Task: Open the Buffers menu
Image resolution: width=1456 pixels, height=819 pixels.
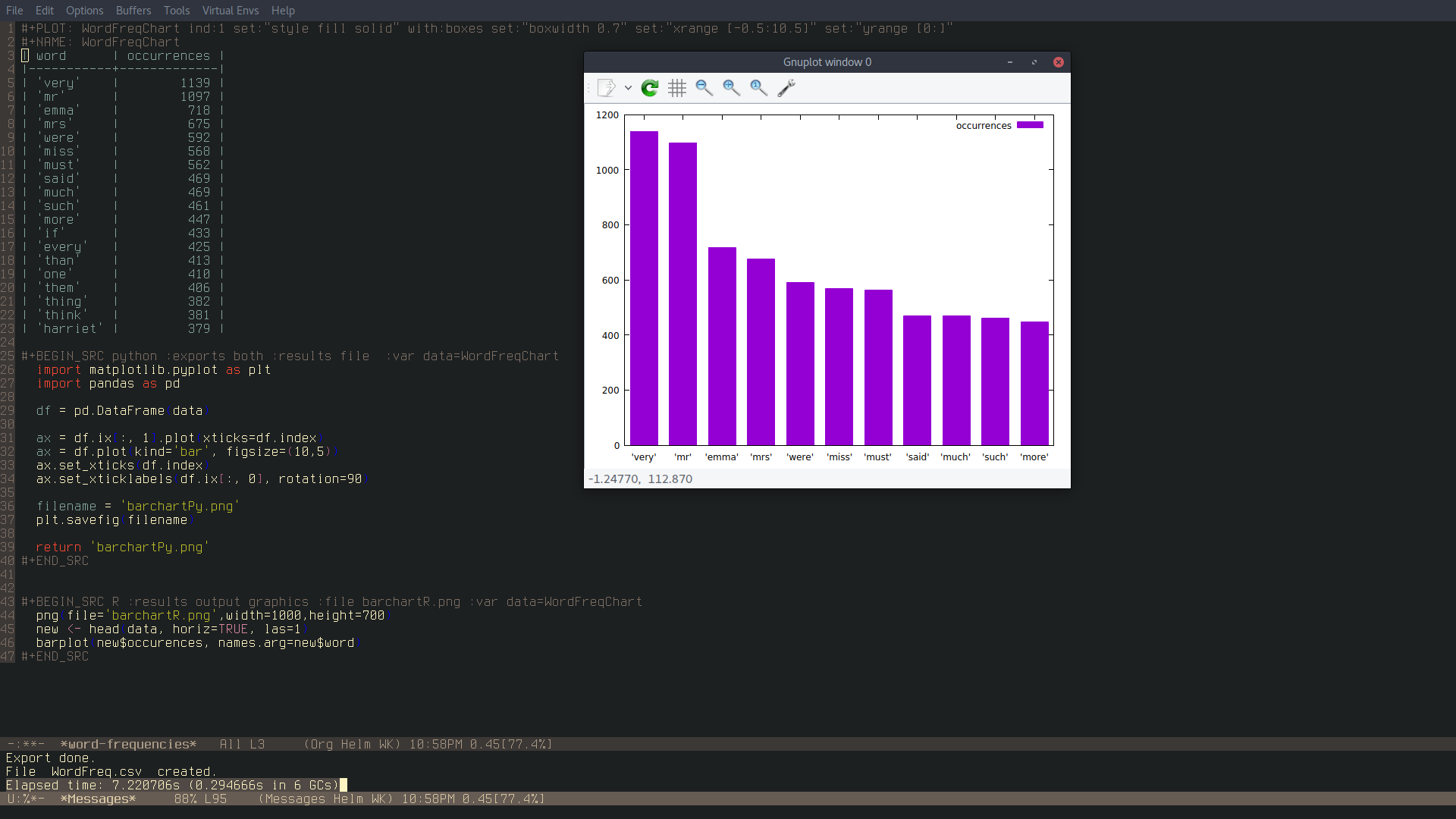Action: coord(133,11)
